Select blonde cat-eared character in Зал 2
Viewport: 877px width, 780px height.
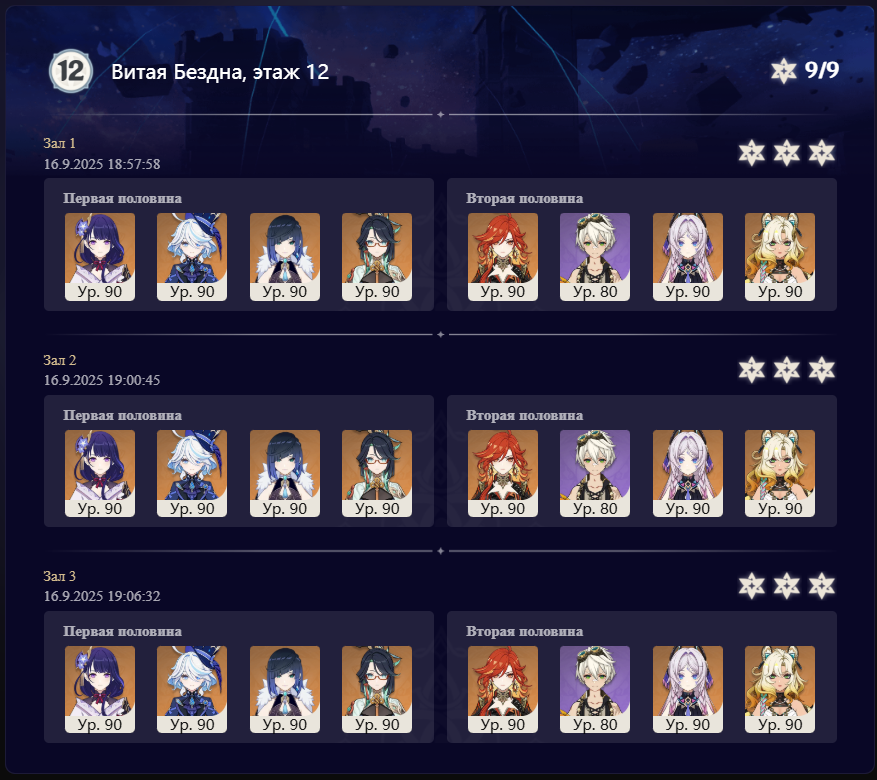pos(780,473)
